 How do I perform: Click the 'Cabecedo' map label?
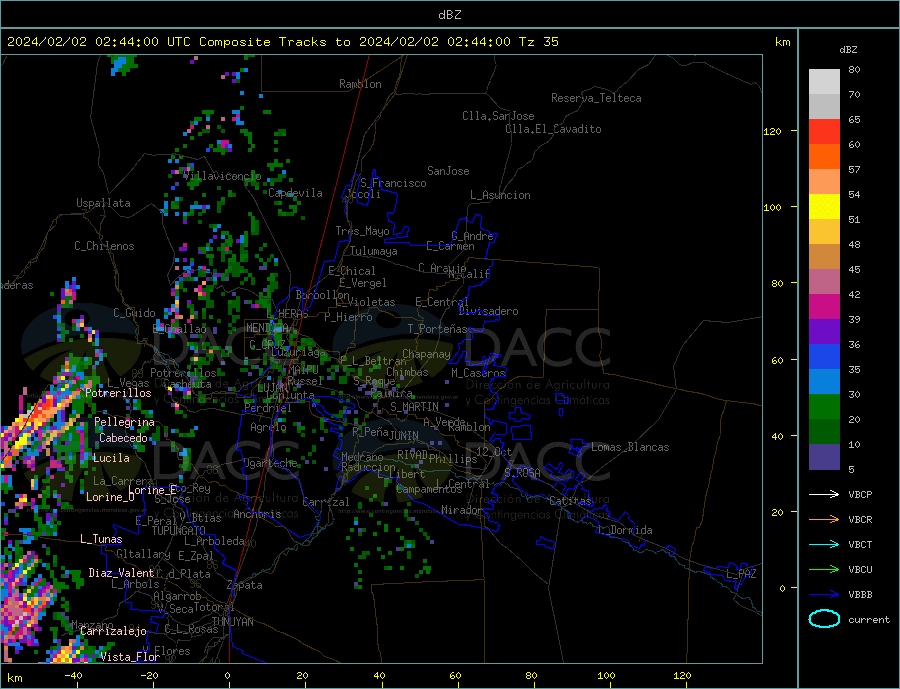point(123,438)
